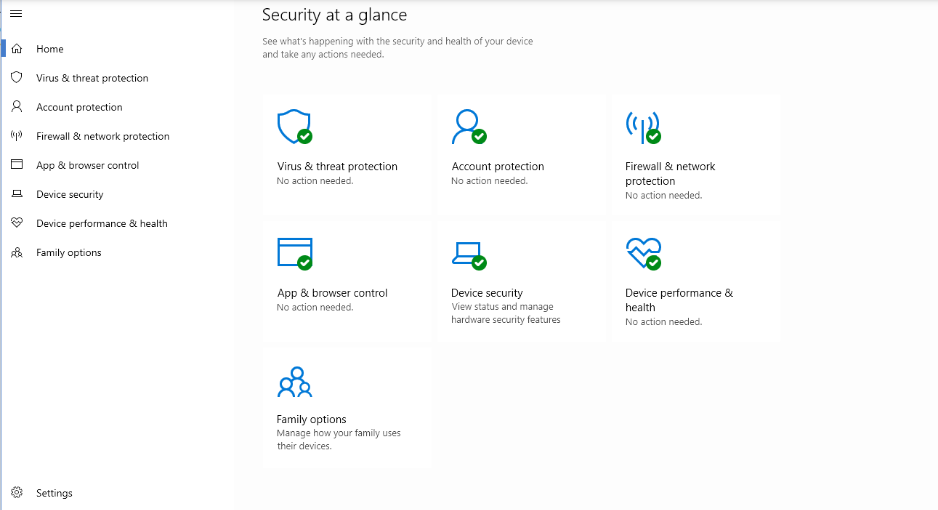Open the Firewall & network protection tile title
This screenshot has height=510, width=938.
[x=670, y=173]
